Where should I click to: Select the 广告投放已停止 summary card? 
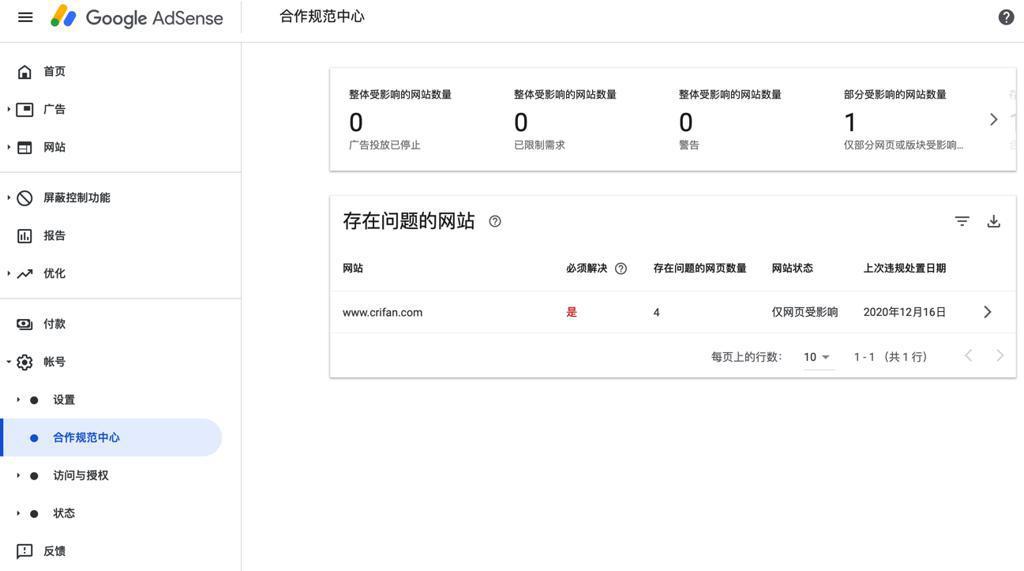(x=400, y=120)
